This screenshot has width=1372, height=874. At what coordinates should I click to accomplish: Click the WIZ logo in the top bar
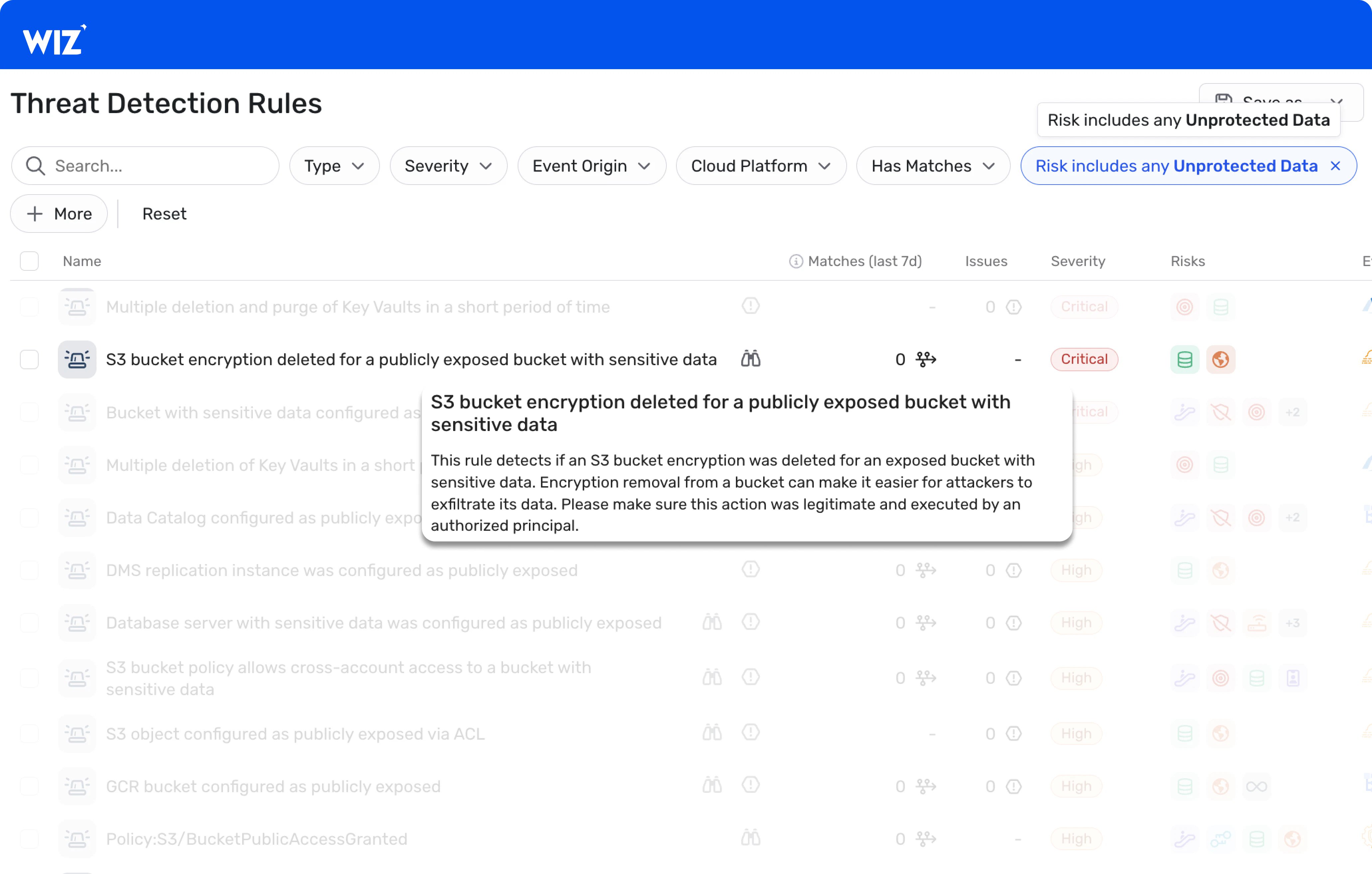pos(53,38)
